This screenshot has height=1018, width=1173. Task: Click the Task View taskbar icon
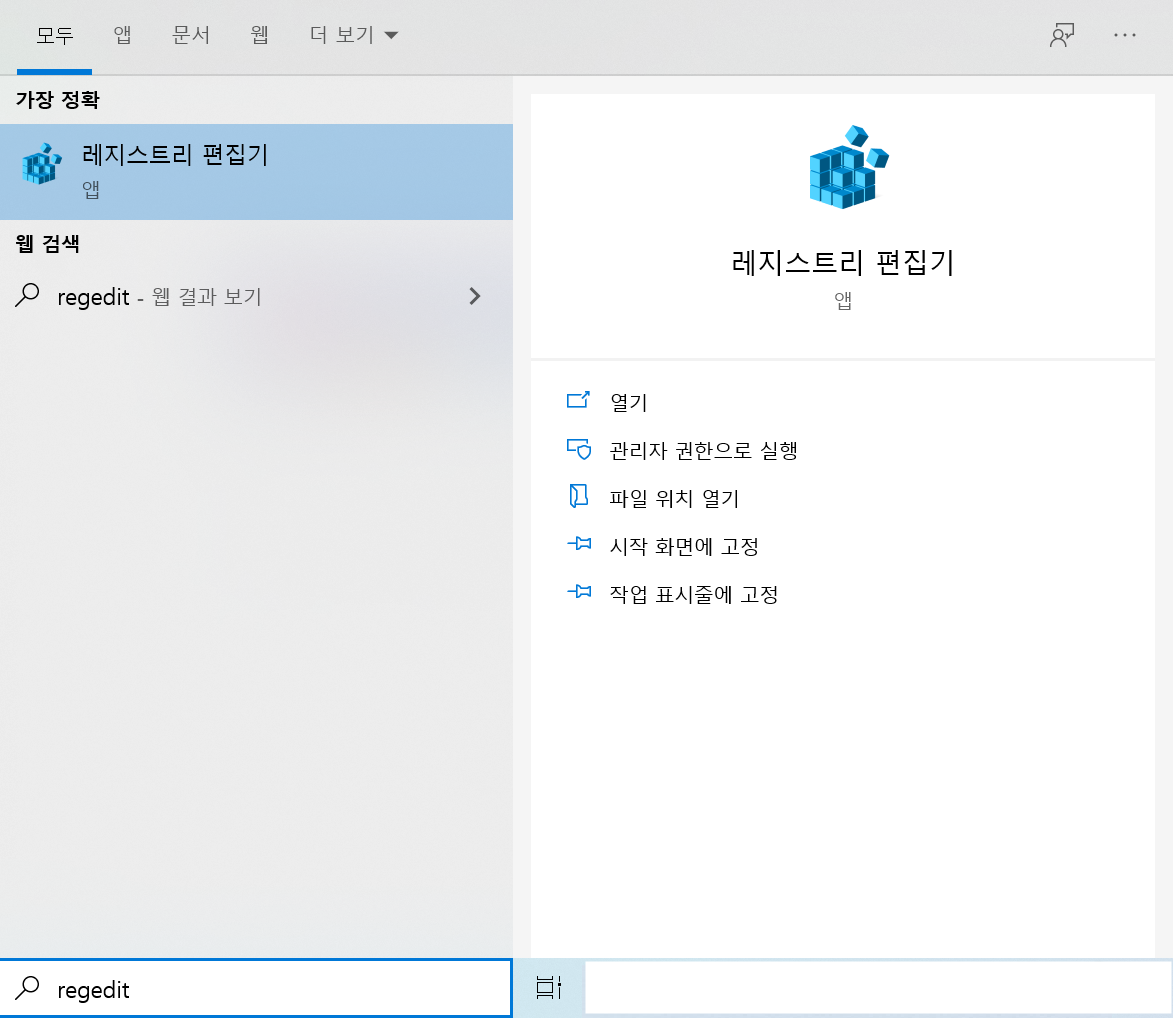tap(548, 988)
